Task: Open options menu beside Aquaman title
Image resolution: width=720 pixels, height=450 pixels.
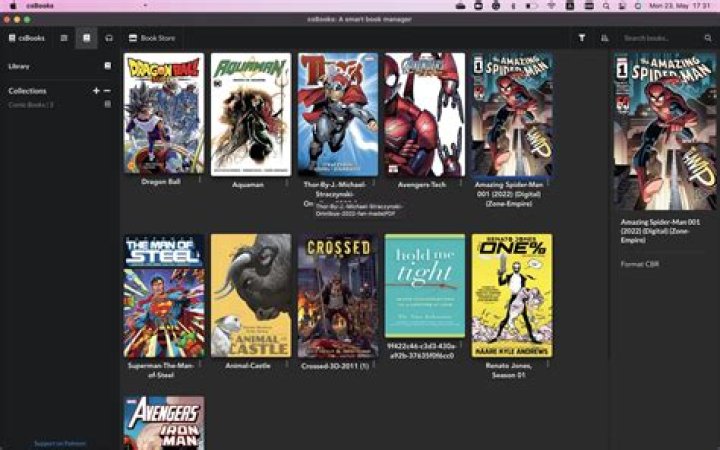Action: pyautogui.click(x=287, y=183)
